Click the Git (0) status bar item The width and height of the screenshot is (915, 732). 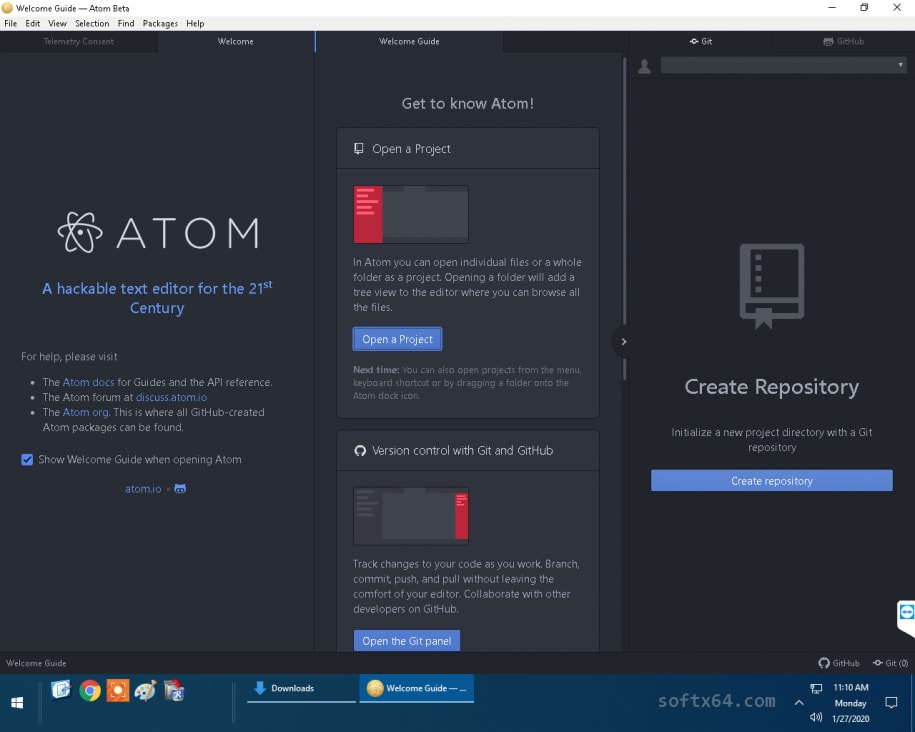coord(890,663)
